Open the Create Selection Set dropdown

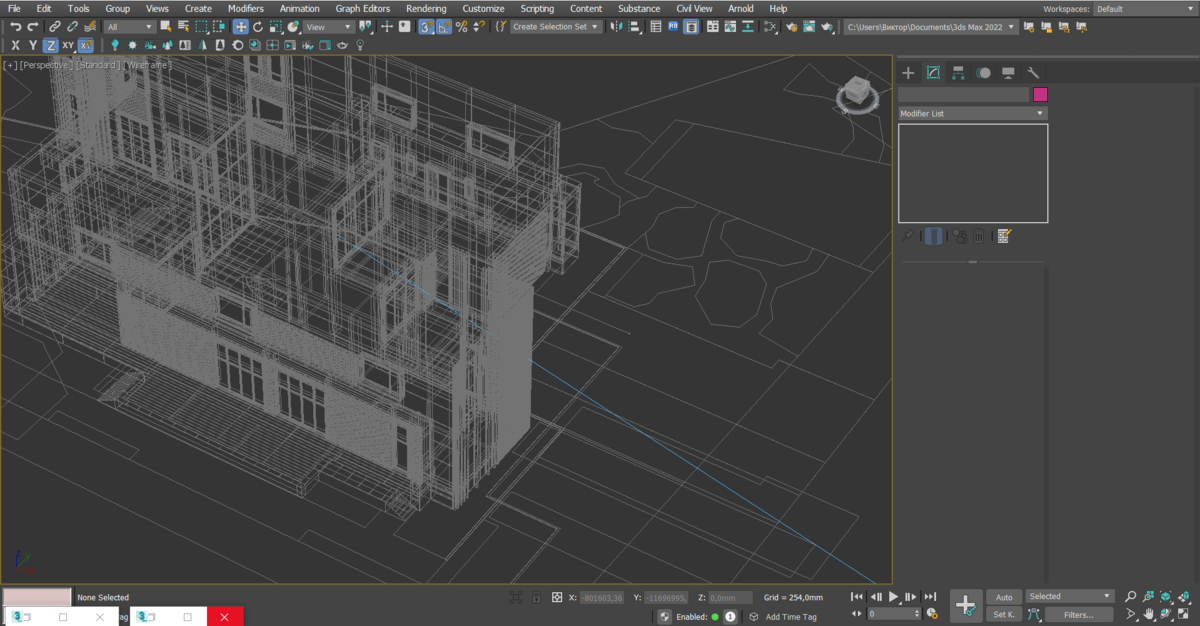point(556,27)
